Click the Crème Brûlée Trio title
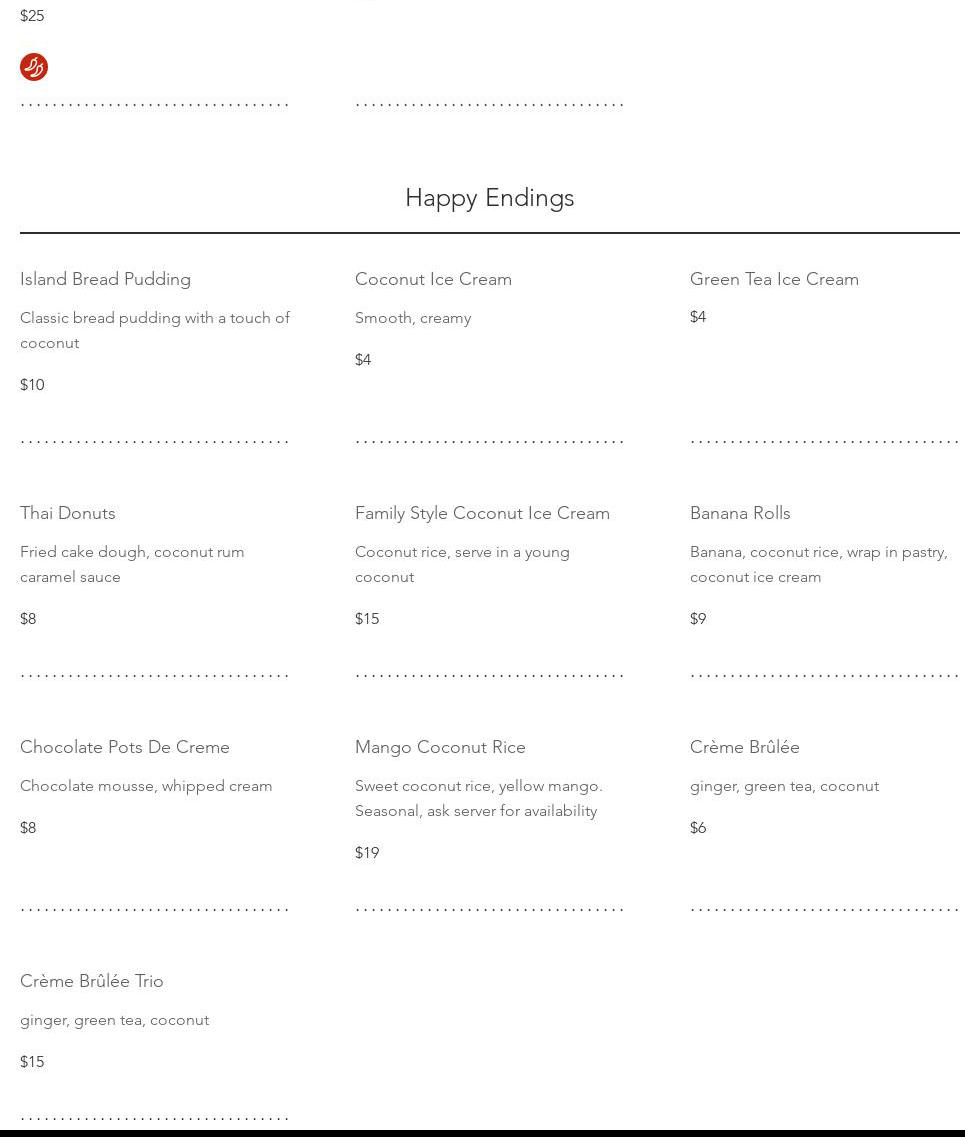Viewport: 965px width, 1137px height. pyautogui.click(x=92, y=981)
